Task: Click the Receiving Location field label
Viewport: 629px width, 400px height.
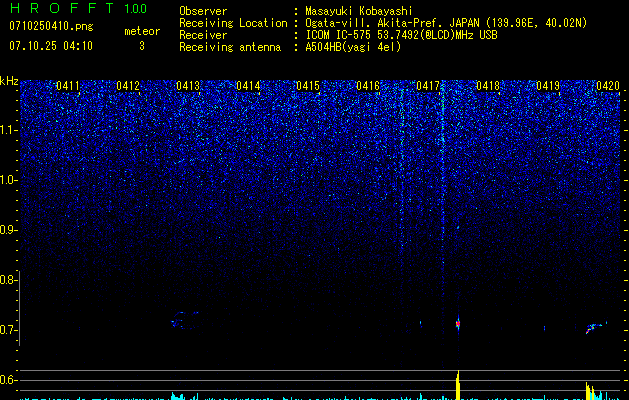Action: [x=233, y=23]
